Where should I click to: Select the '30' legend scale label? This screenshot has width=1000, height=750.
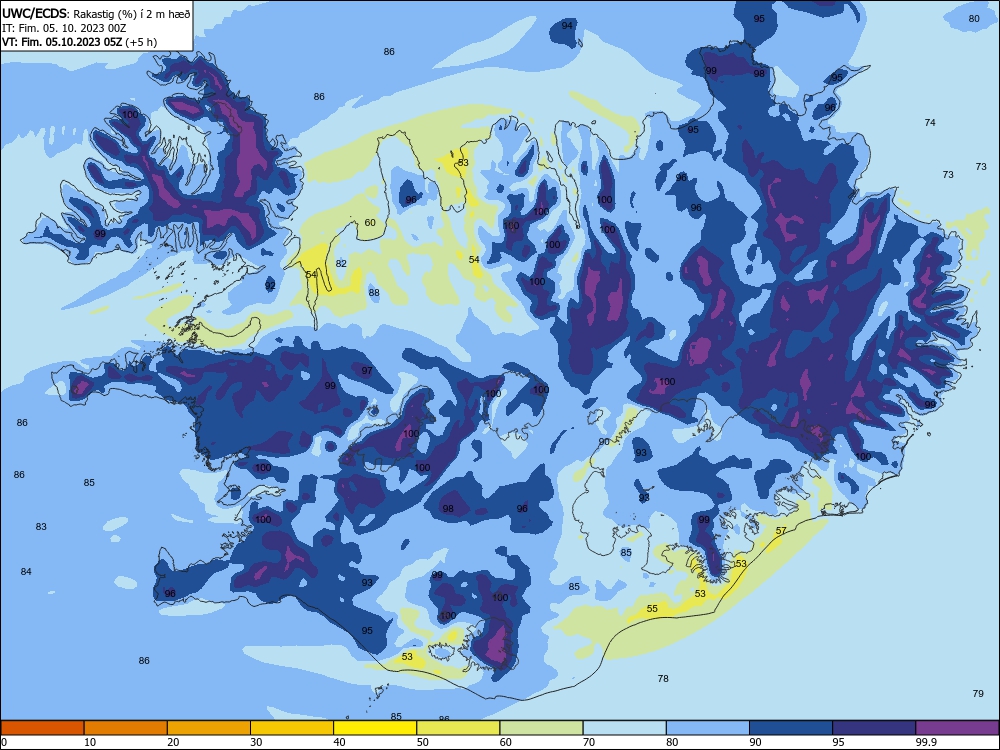click(x=256, y=742)
